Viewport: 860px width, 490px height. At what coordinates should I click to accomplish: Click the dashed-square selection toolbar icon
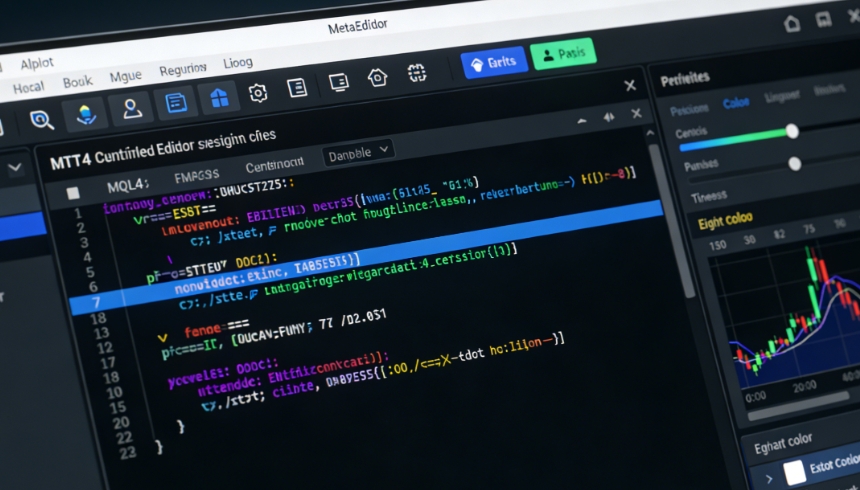pos(417,73)
